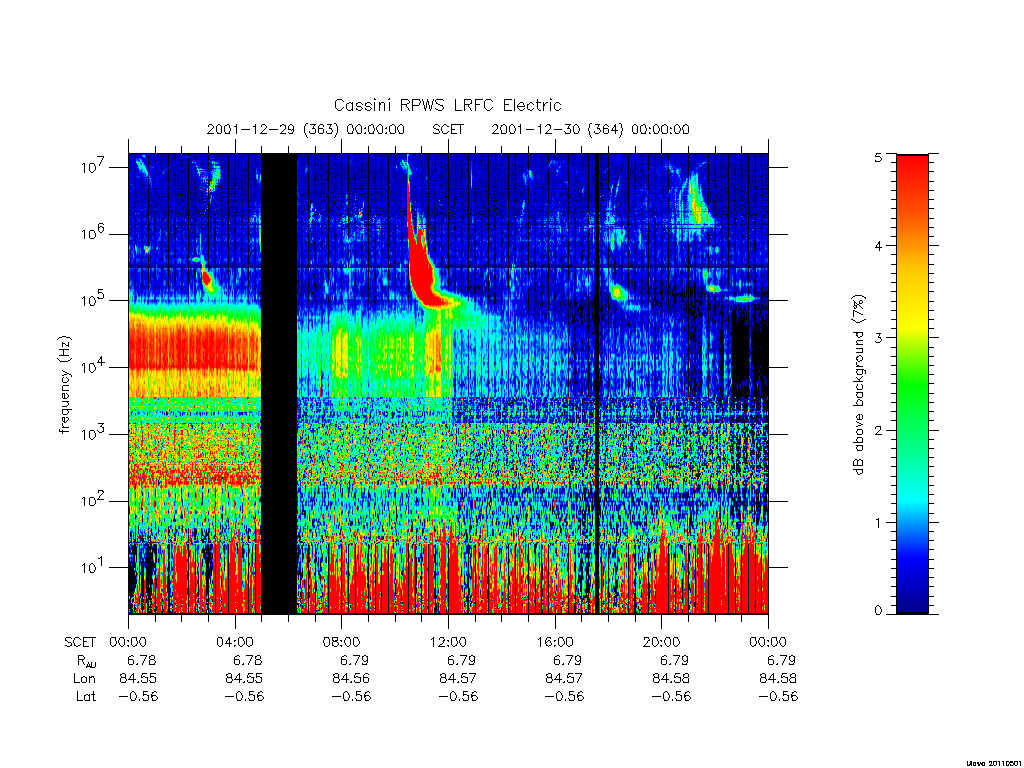Image resolution: width=1024 pixels, height=768 pixels.
Task: Click the 10^4 frequency tick label
Action: pos(94,368)
